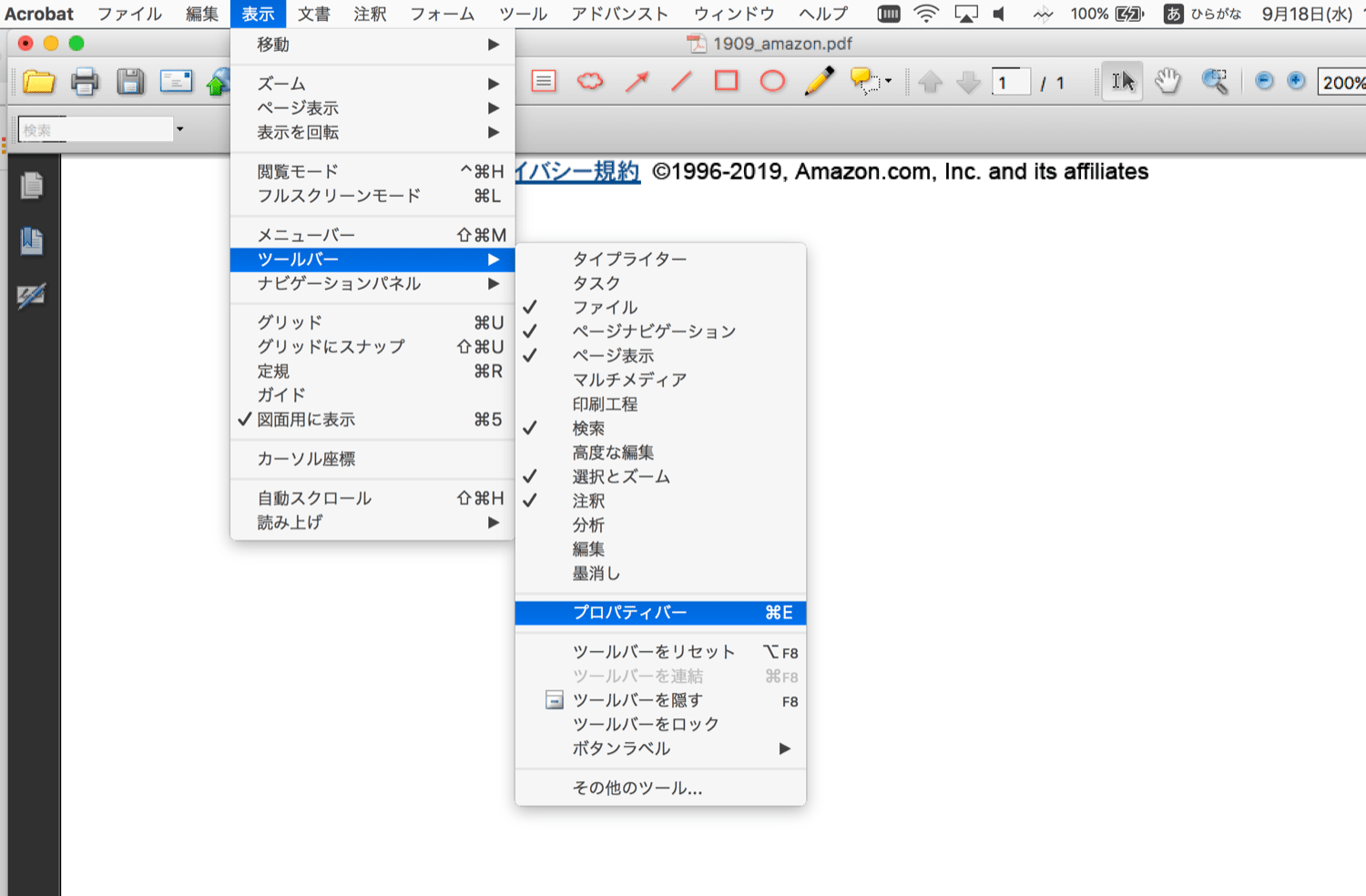Toggle the 検索 toolbar checkmark

(588, 428)
